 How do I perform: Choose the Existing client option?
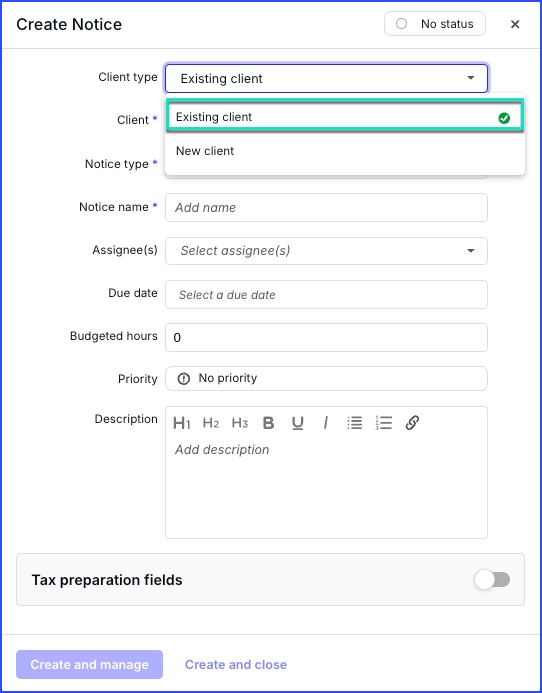coord(345,117)
